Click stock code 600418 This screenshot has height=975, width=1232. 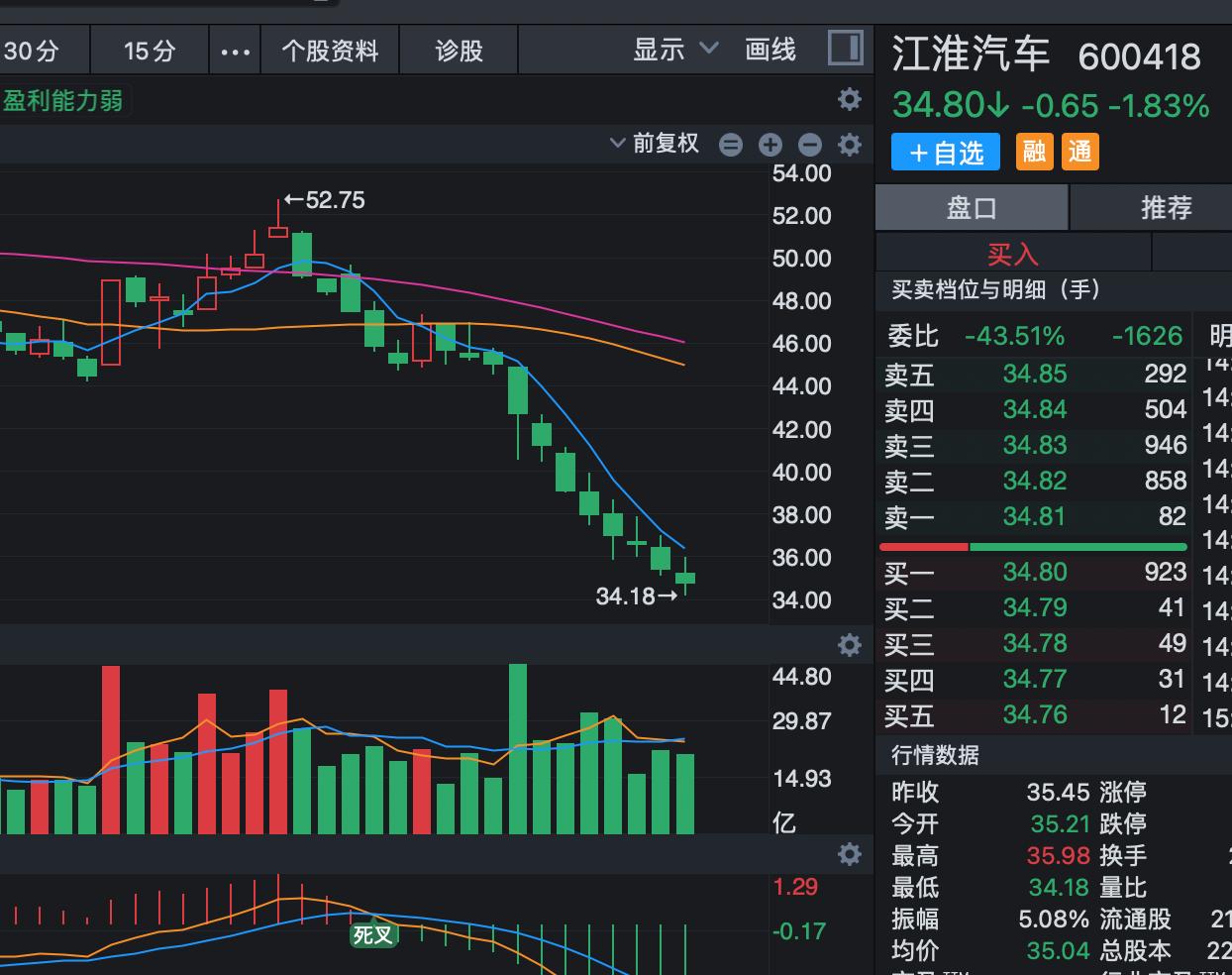point(1139,56)
